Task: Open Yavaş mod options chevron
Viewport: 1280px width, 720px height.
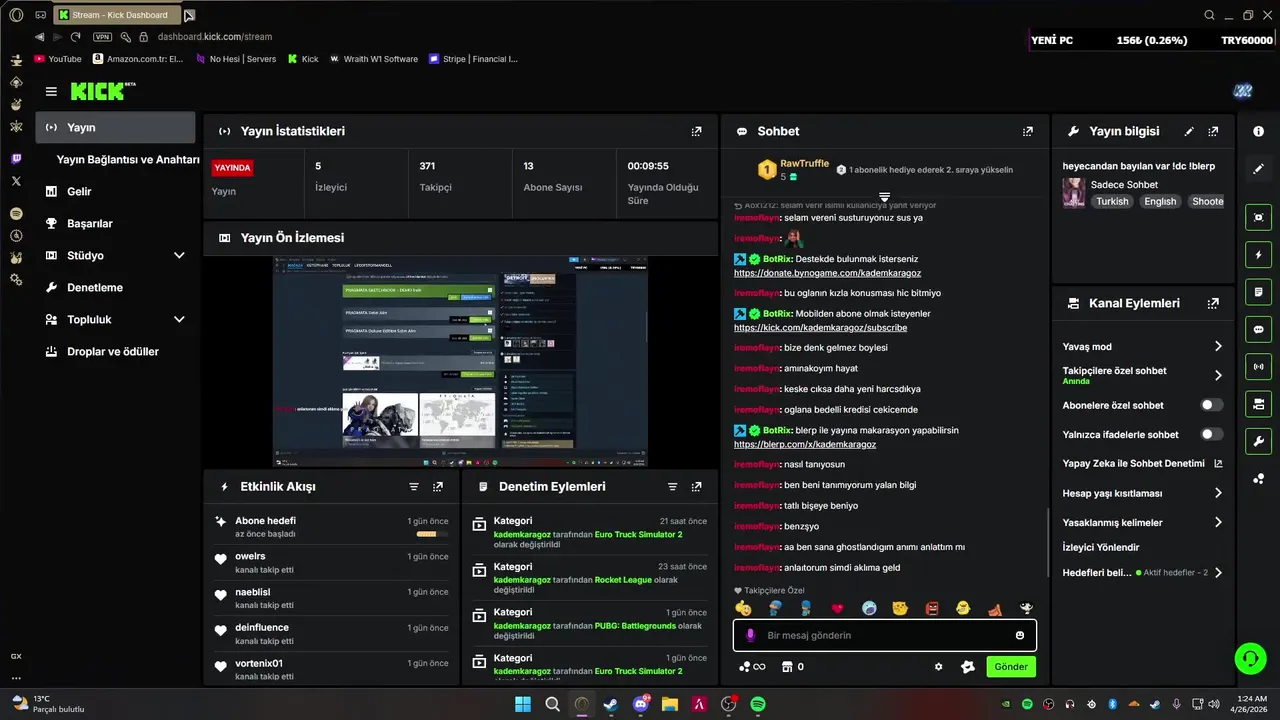Action: pyautogui.click(x=1218, y=347)
